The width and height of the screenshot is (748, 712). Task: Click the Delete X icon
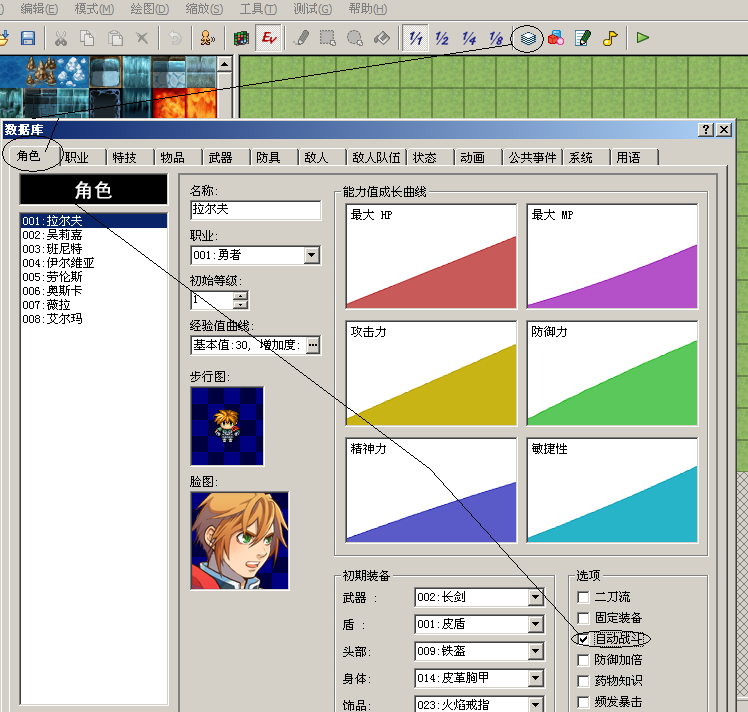click(x=142, y=38)
